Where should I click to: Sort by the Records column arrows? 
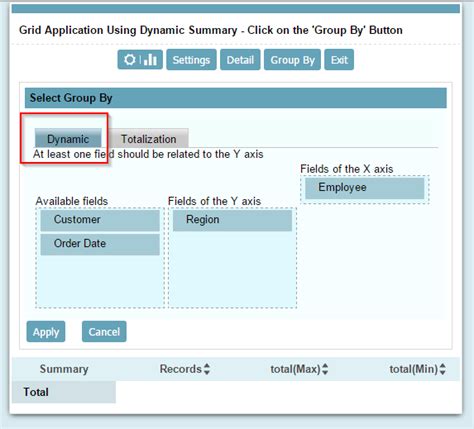207,369
